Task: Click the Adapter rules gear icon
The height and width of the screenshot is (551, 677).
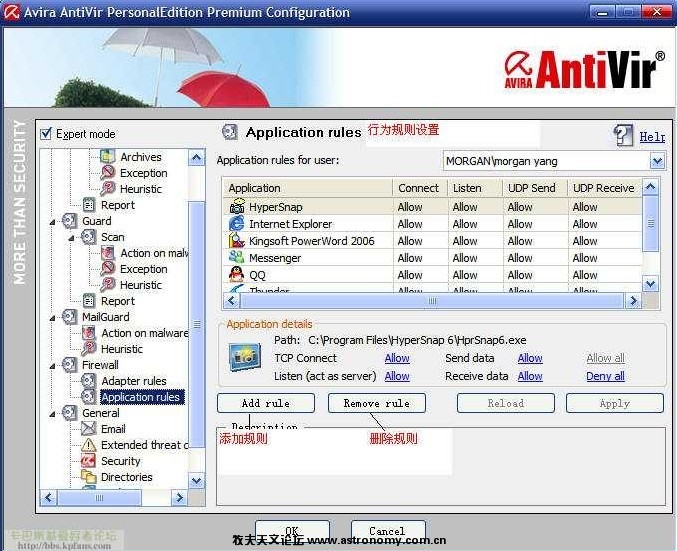Action: point(89,380)
